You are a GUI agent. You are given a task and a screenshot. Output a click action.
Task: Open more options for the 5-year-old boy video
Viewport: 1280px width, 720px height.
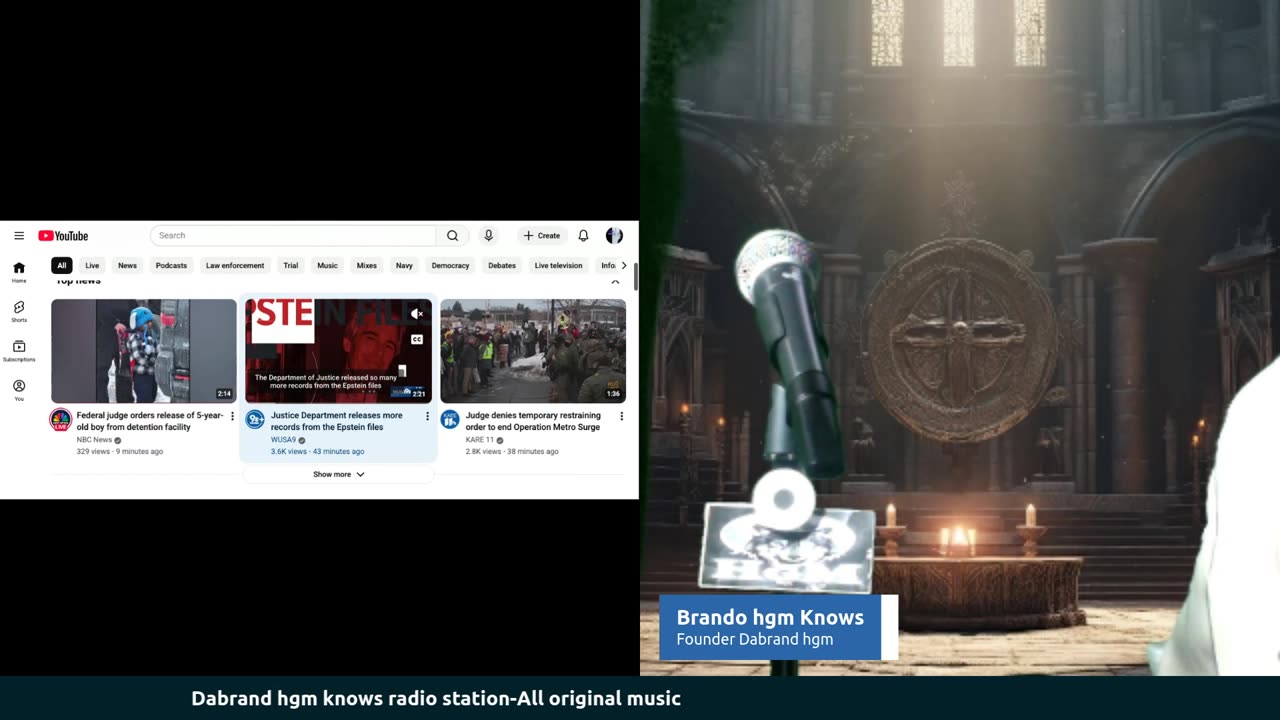(232, 416)
